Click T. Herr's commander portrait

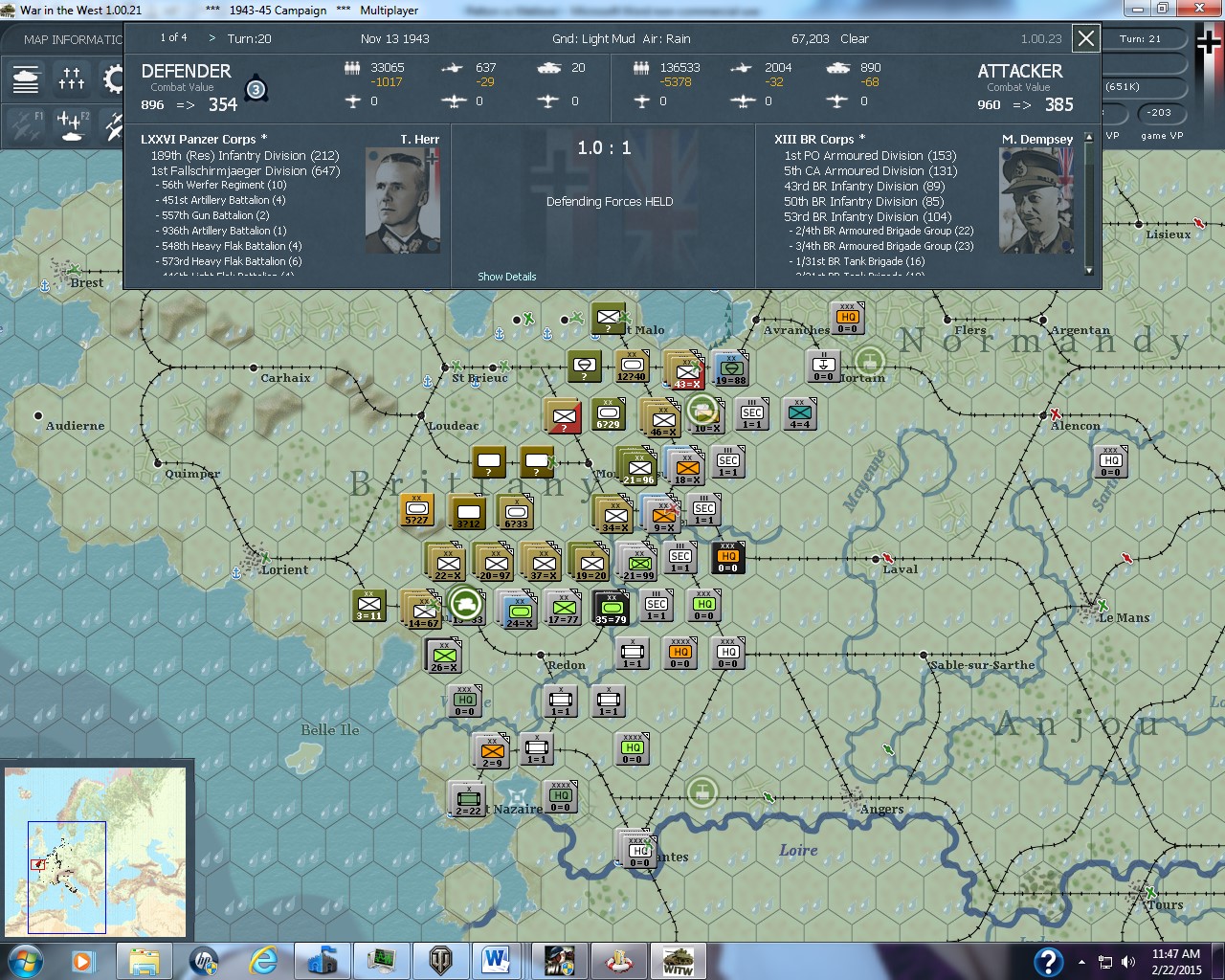point(403,200)
